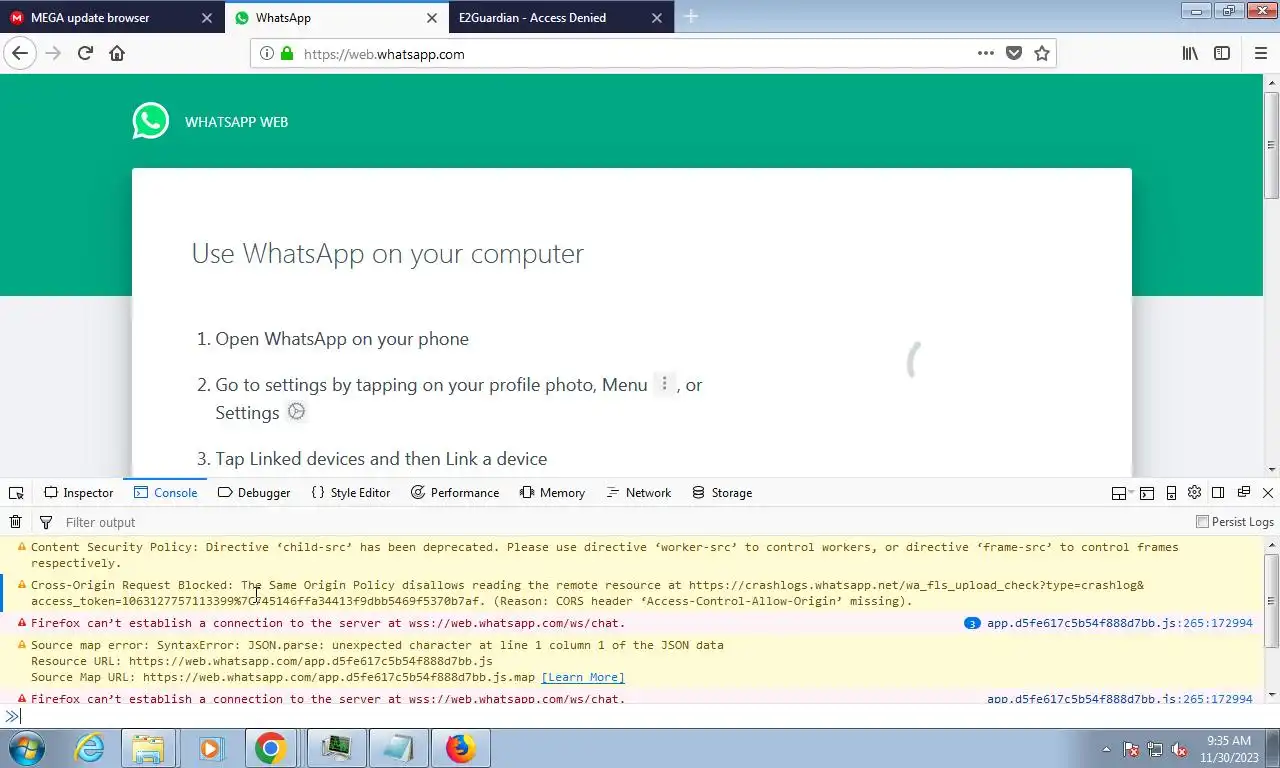Open the Network devtools tab

(x=638, y=493)
